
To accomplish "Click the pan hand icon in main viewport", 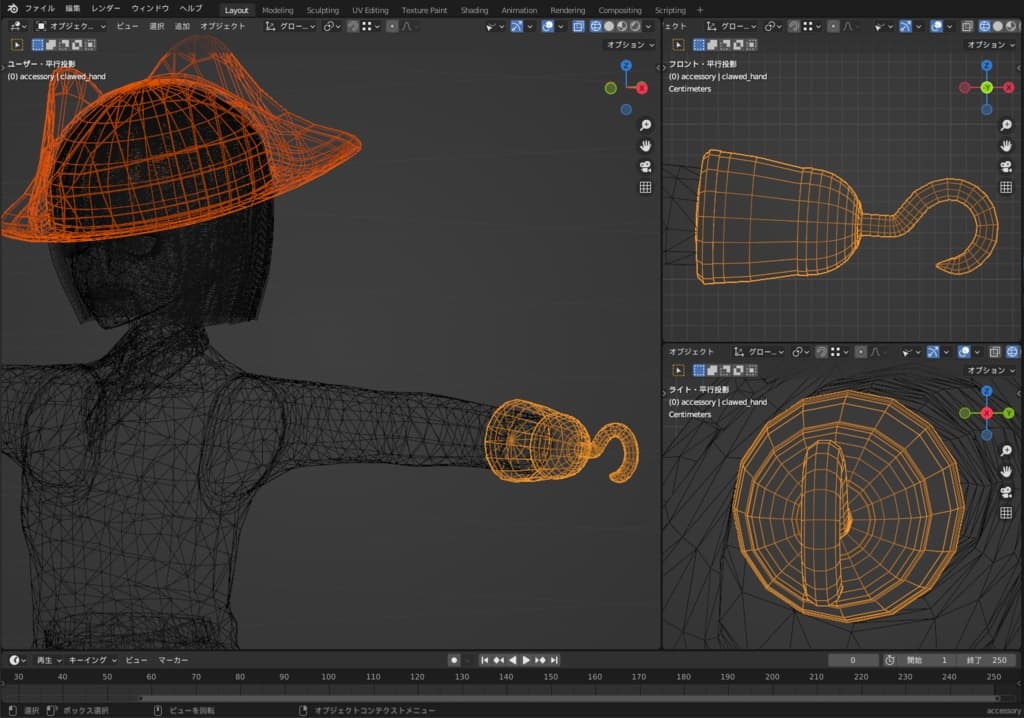I will 645,146.
